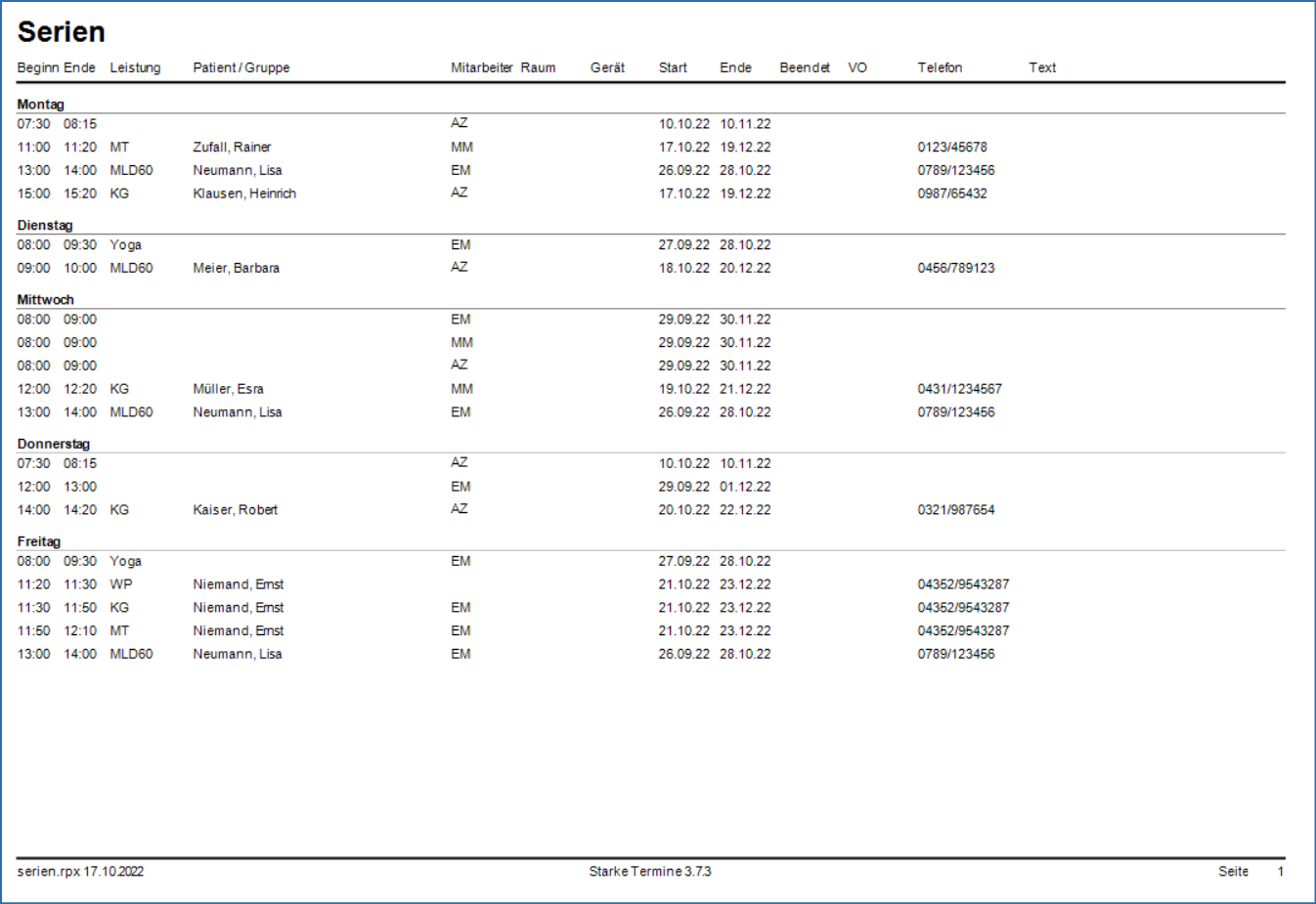Select patient Klausen, Heinrich
Image resolution: width=1316 pixels, height=904 pixels.
tap(244, 194)
